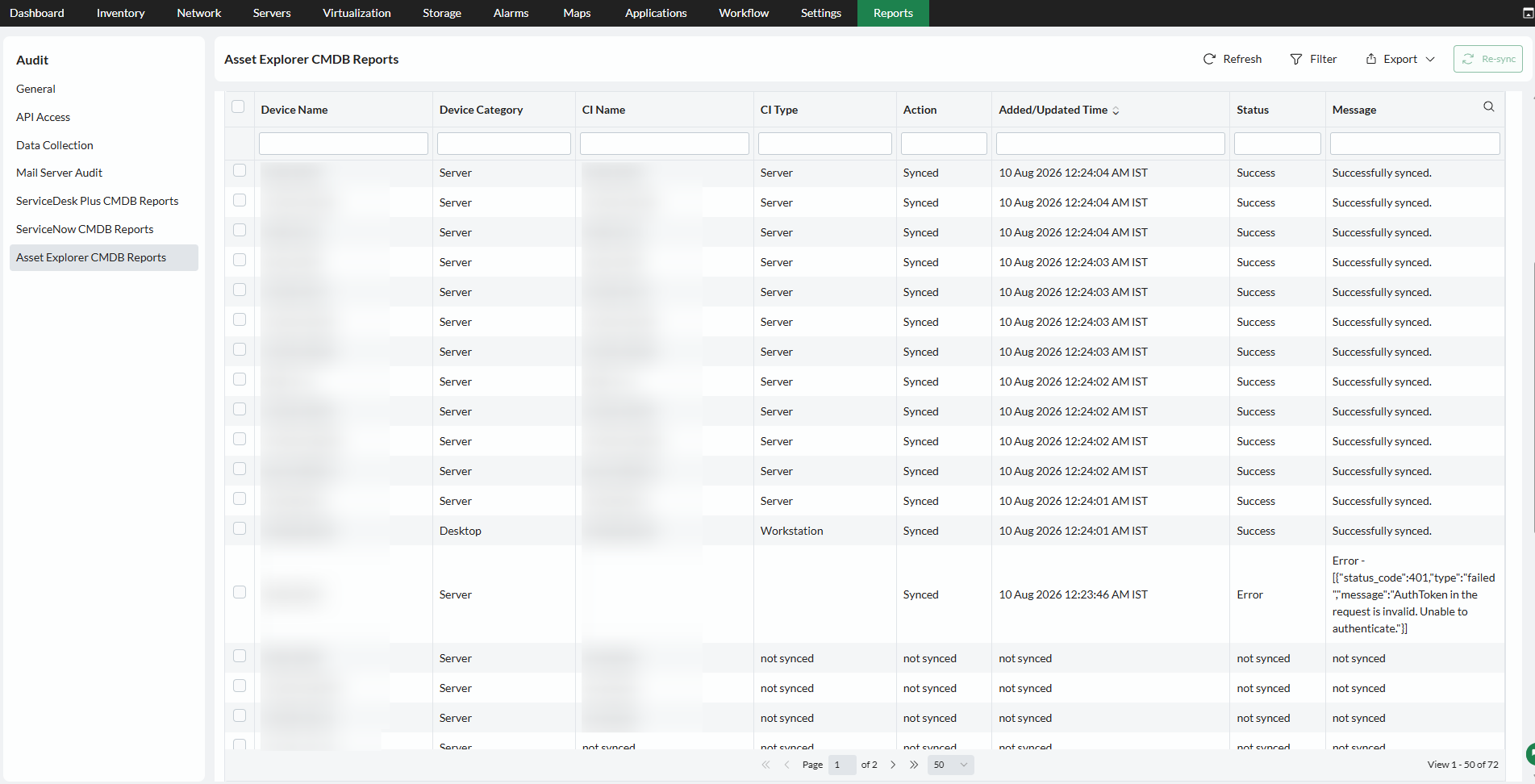Toggle the select-all checkbox in header
1535x784 pixels.
238,106
